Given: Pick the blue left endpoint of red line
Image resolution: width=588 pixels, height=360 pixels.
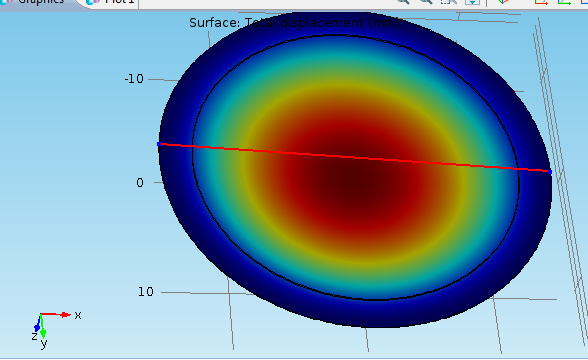Looking at the screenshot, I should tap(159, 144).
